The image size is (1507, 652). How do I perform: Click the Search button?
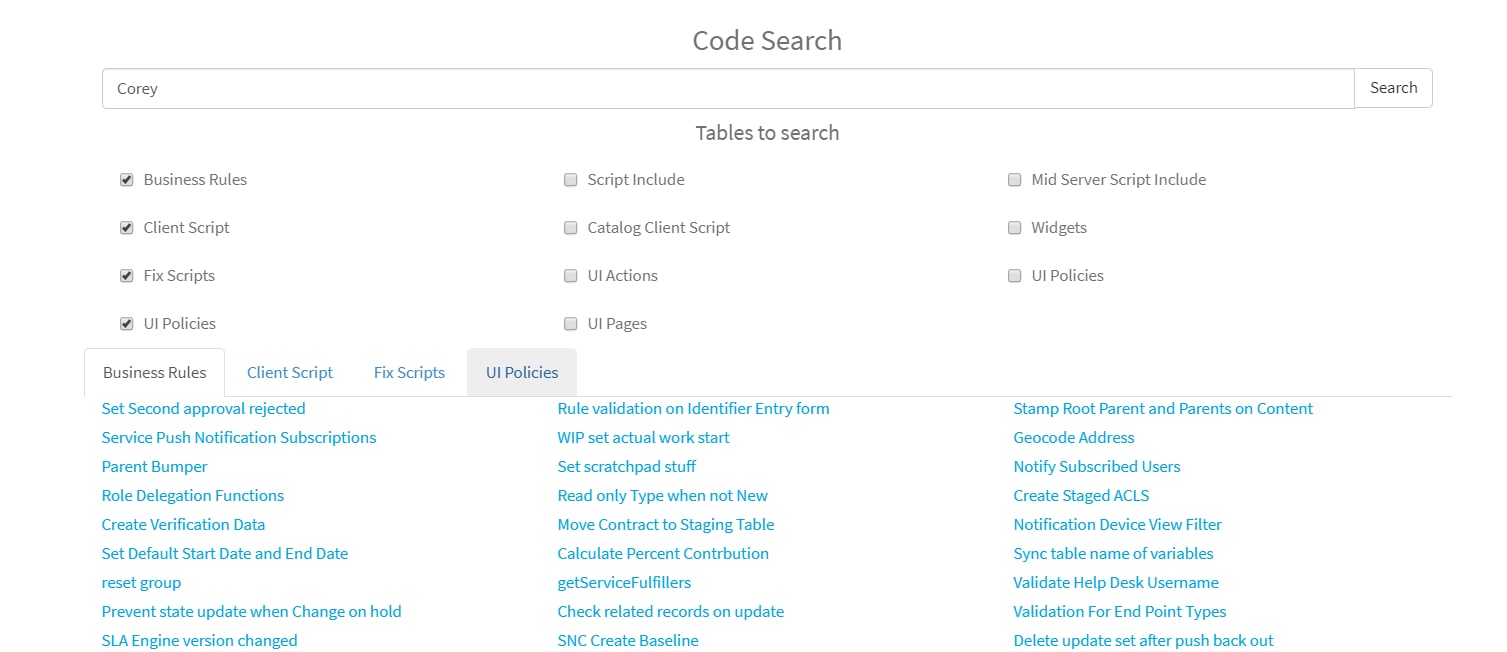pyautogui.click(x=1392, y=87)
